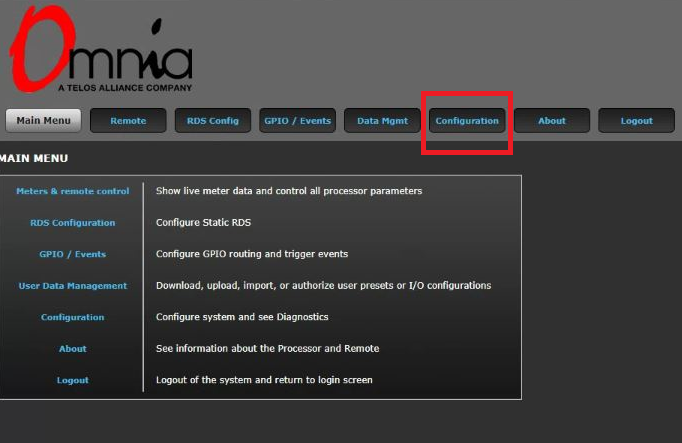Open the RDS Config tab
This screenshot has height=443, width=682.
coord(213,120)
